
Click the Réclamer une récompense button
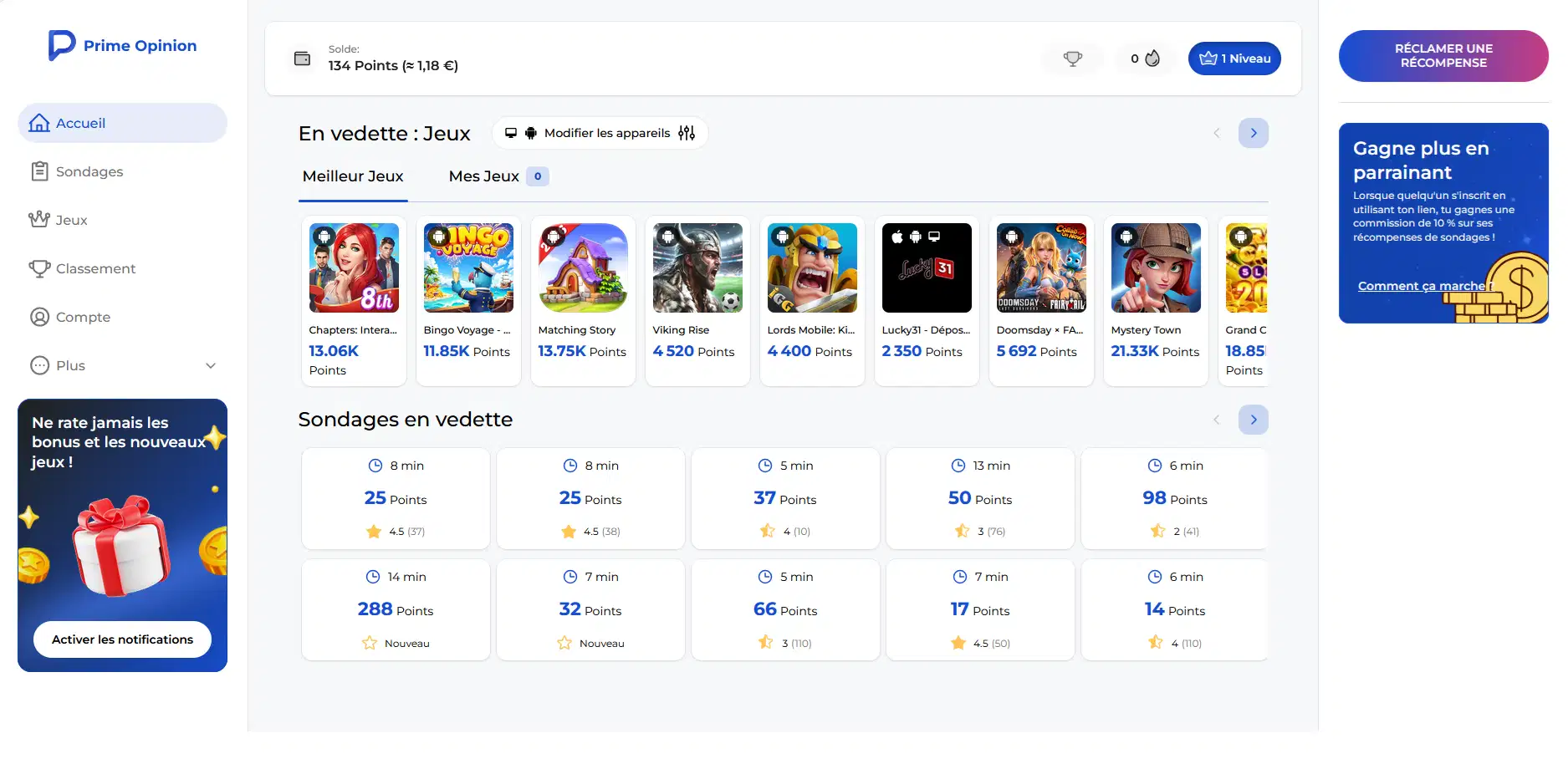pos(1443,56)
